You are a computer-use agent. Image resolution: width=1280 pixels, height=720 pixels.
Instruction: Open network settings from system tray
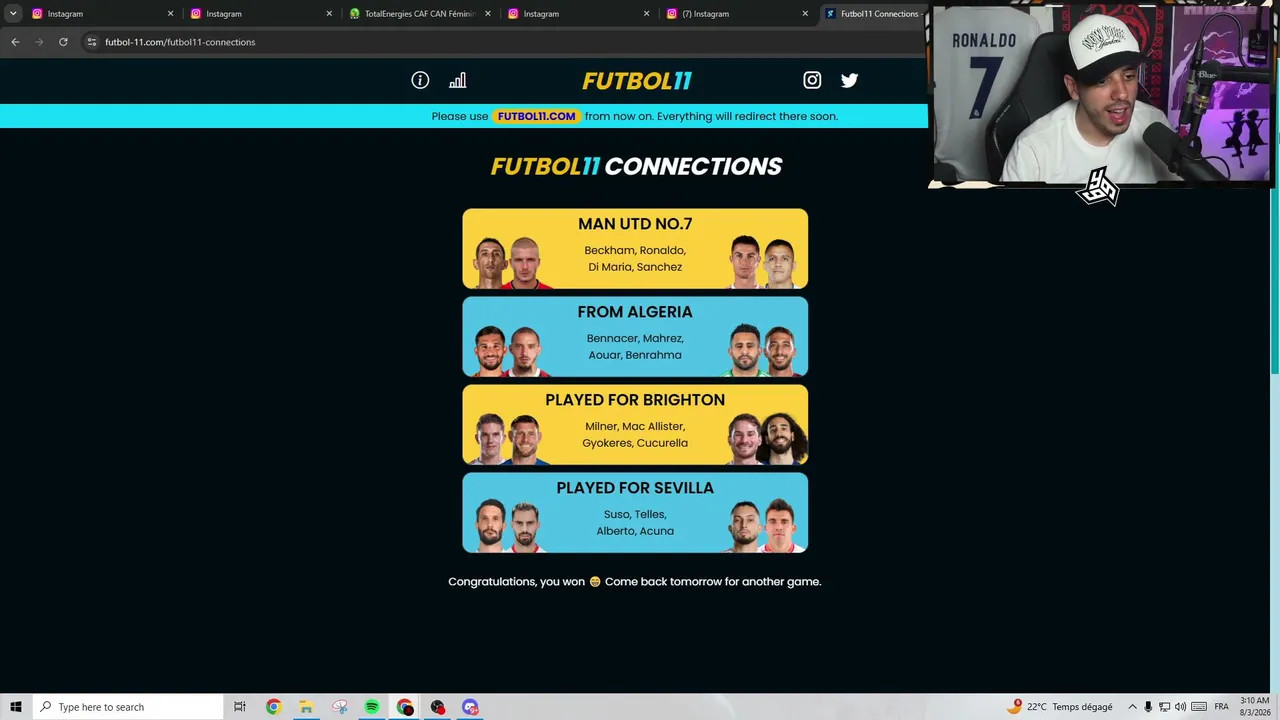[1164, 707]
